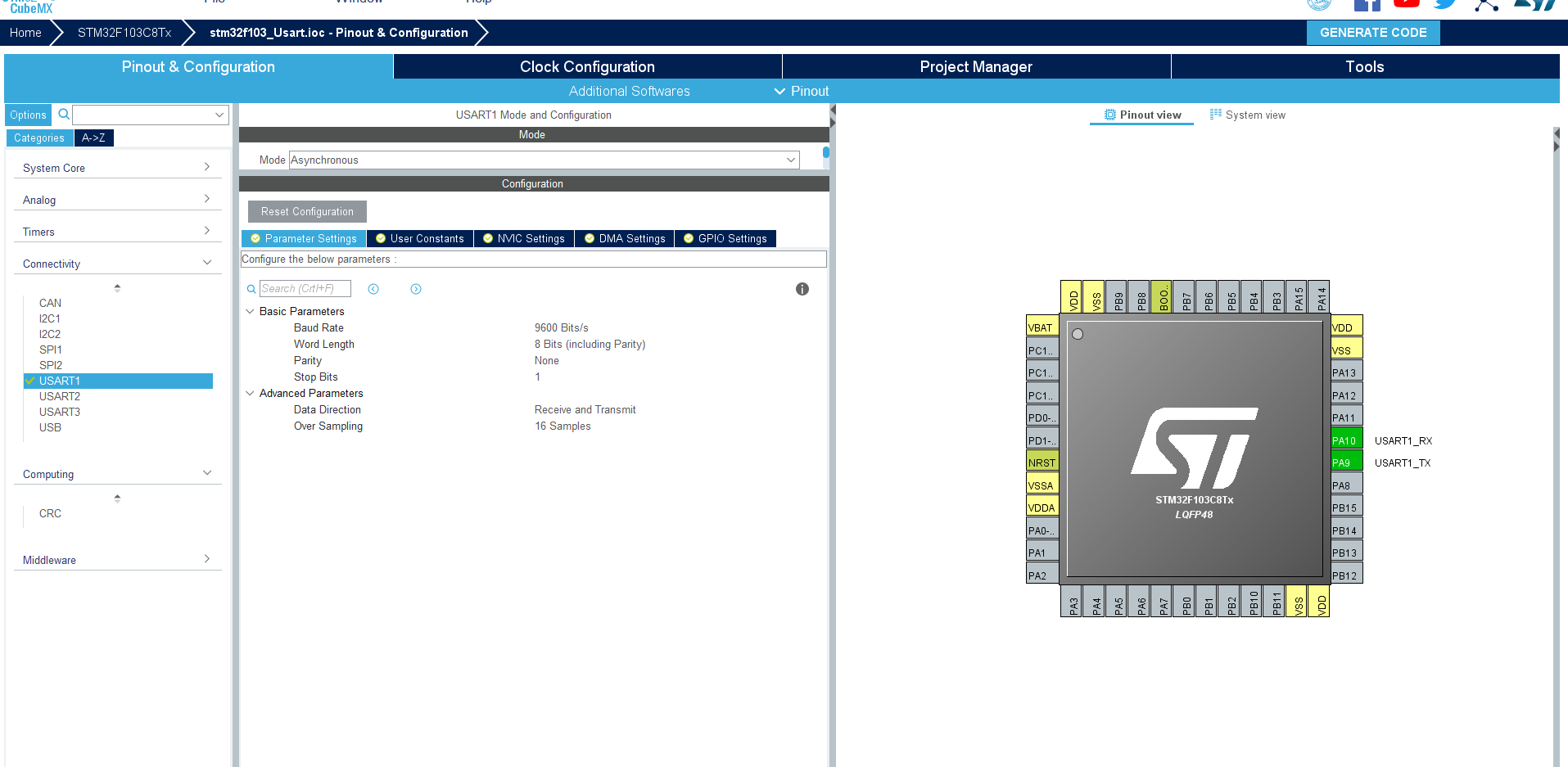Select the Pinout view tab
The height and width of the screenshot is (767, 1568).
tap(1142, 115)
